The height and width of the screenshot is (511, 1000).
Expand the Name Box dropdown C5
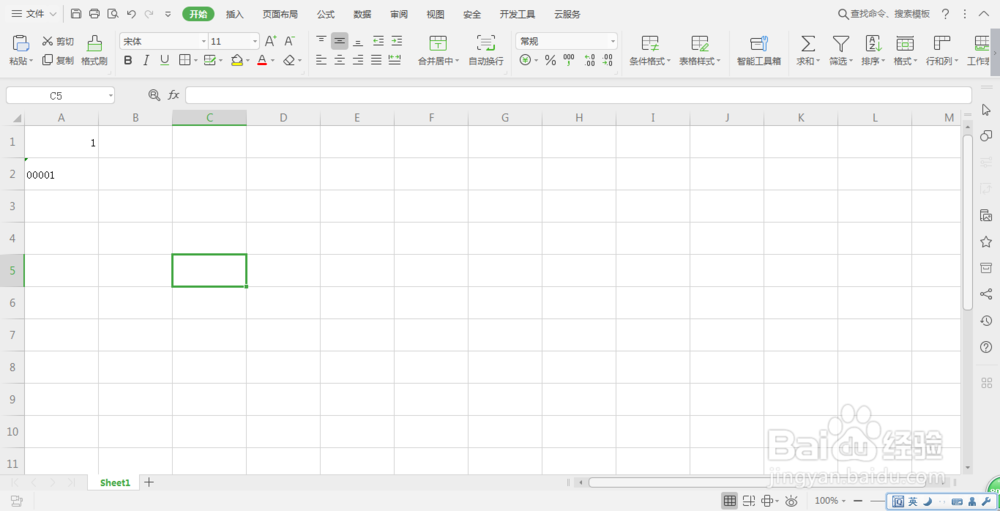(x=111, y=96)
